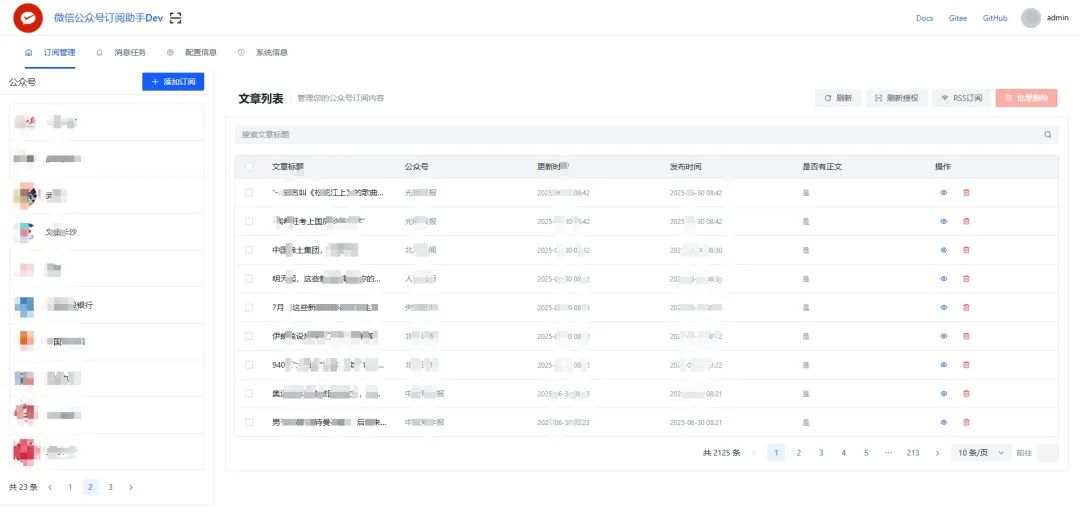Click the admin username text

[1057, 19]
